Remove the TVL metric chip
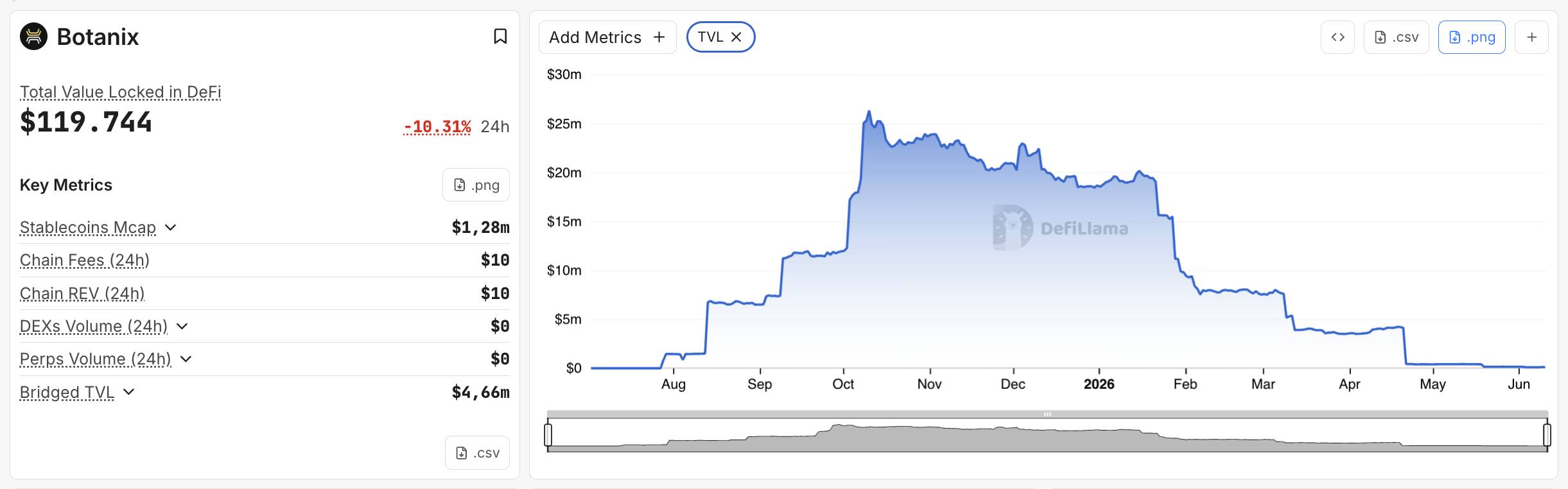This screenshot has height=489, width=1568. pyautogui.click(x=736, y=37)
